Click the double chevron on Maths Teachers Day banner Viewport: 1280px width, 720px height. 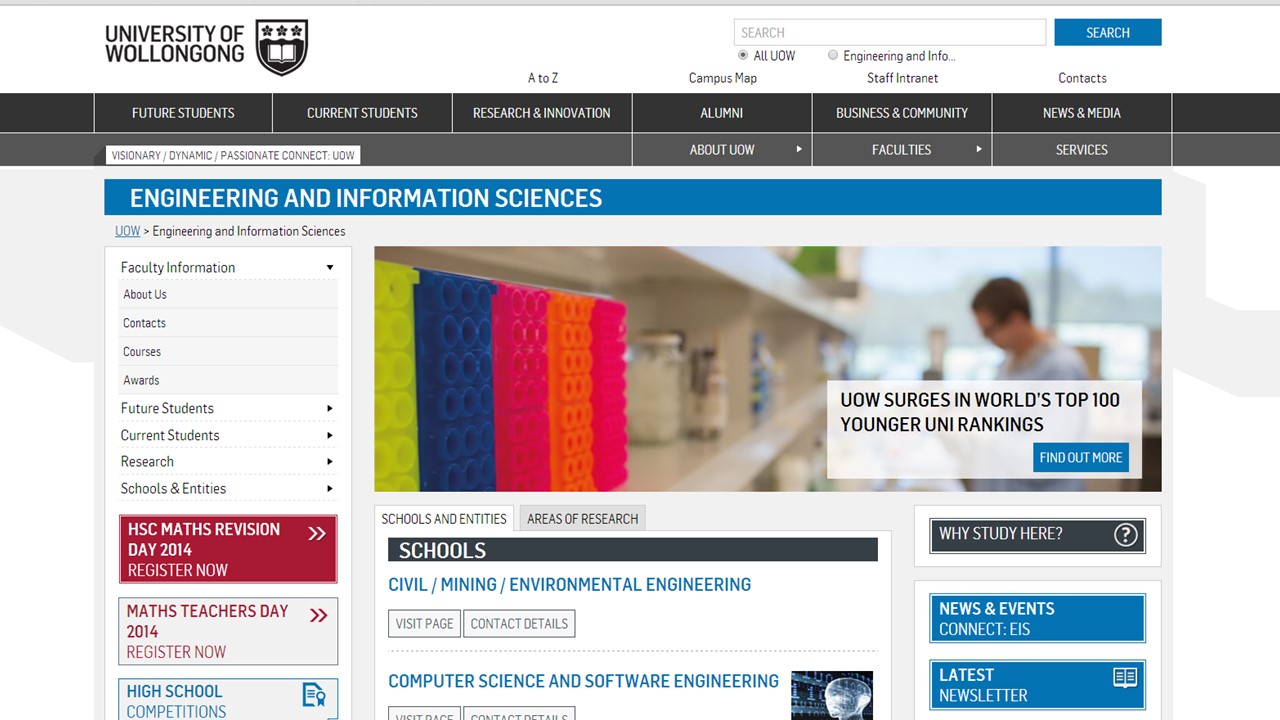tap(319, 615)
